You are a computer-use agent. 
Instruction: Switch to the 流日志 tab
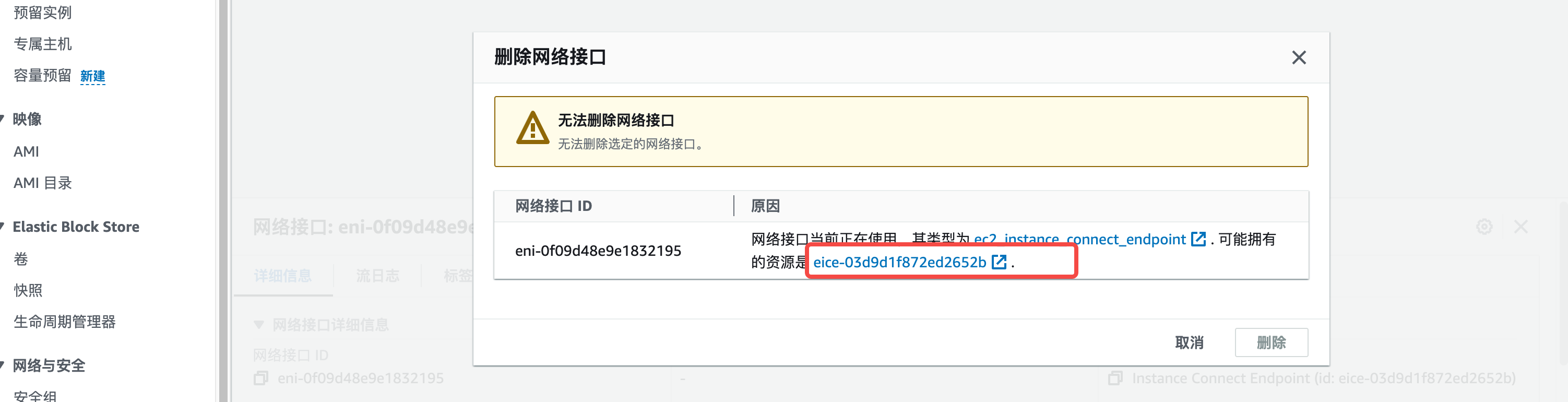[x=377, y=276]
